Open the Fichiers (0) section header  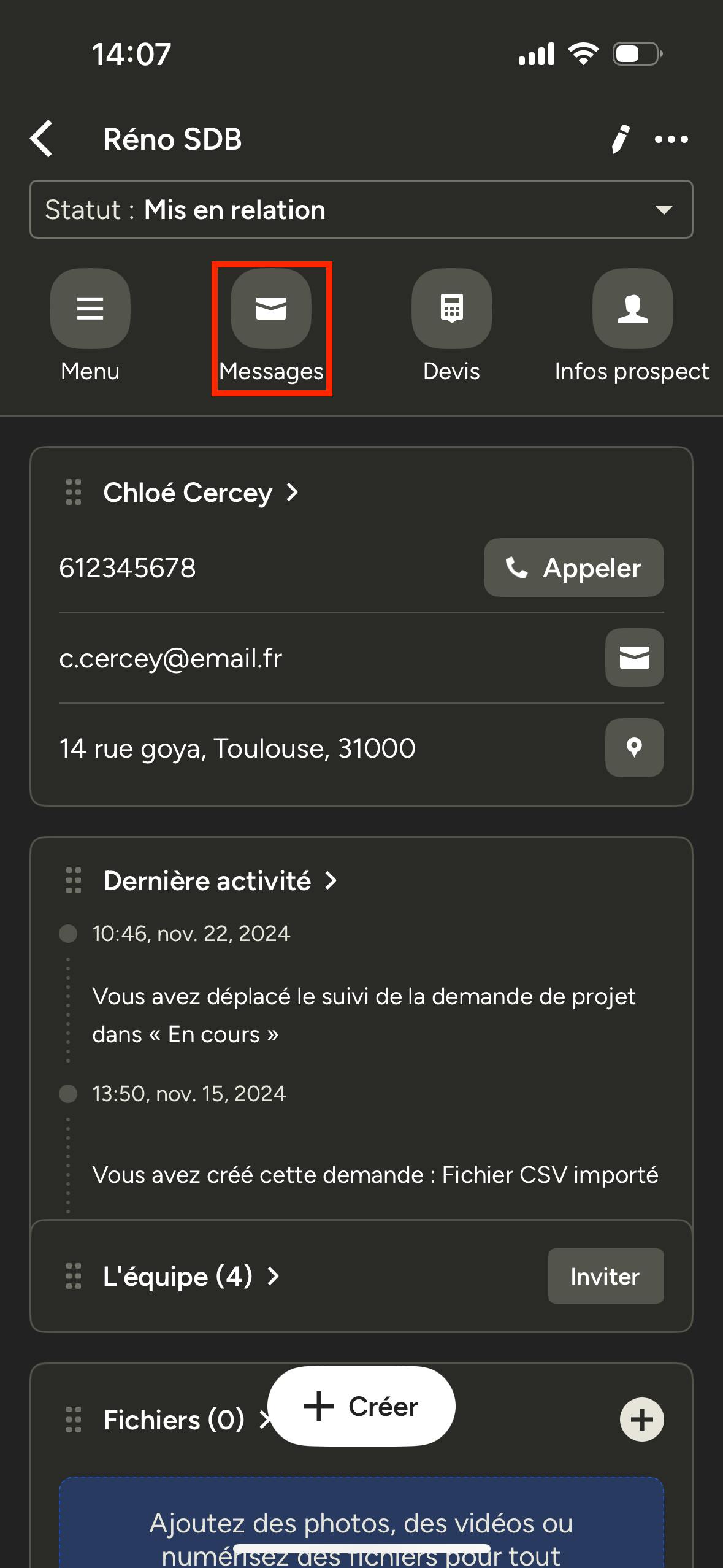pyautogui.click(x=174, y=1420)
